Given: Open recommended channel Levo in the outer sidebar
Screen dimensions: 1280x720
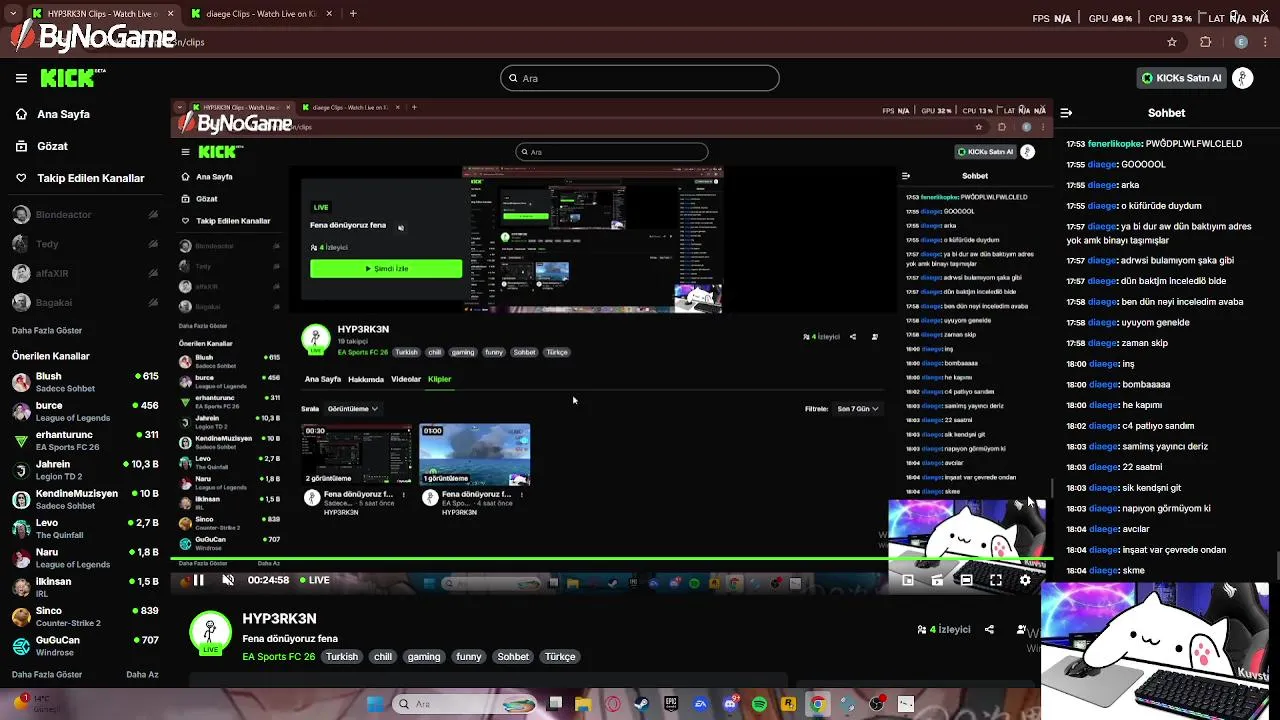Looking at the screenshot, I should pos(85,528).
